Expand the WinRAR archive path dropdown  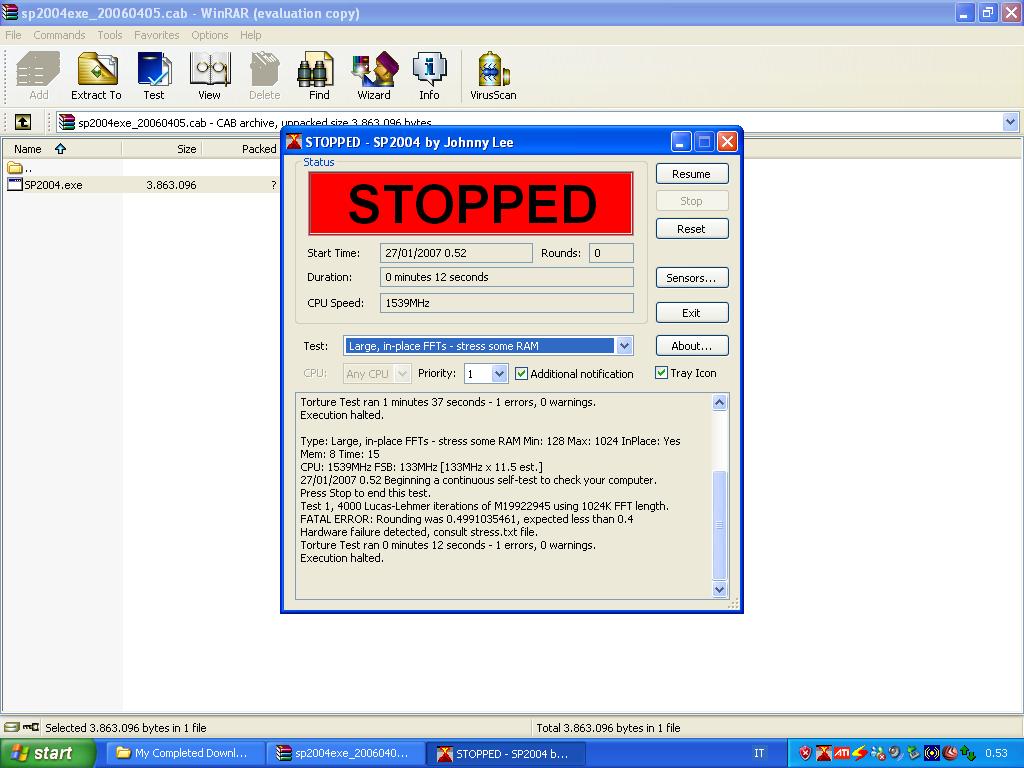coord(1010,122)
